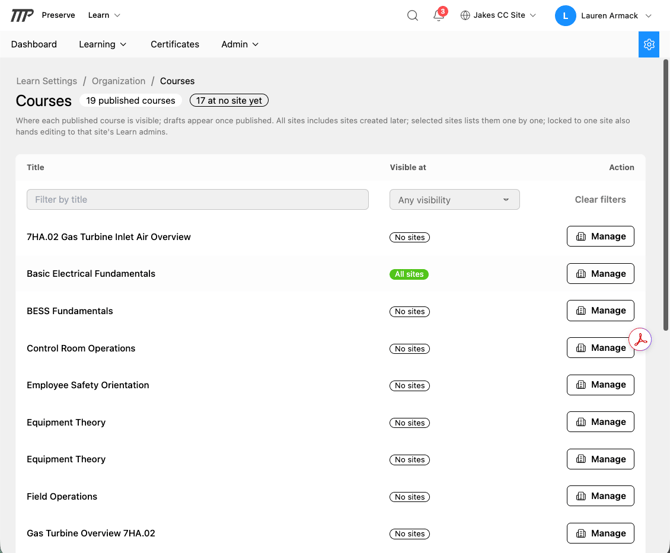
Task: Manage BESS Fundamentals course
Action: tap(600, 311)
